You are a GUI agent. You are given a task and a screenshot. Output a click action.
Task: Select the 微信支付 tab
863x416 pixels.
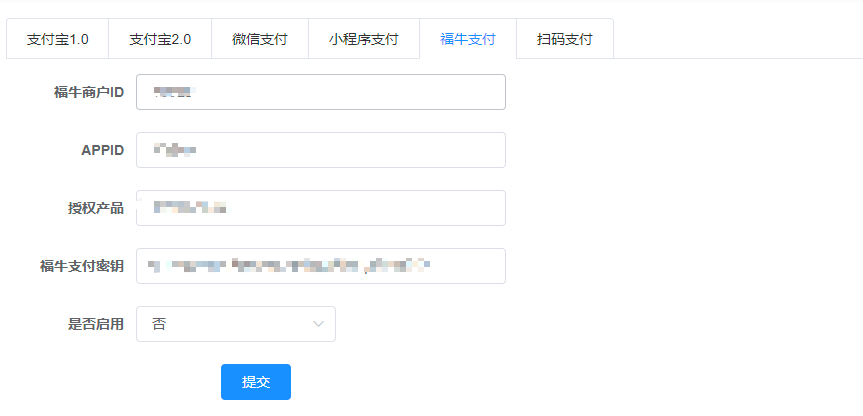coord(260,40)
